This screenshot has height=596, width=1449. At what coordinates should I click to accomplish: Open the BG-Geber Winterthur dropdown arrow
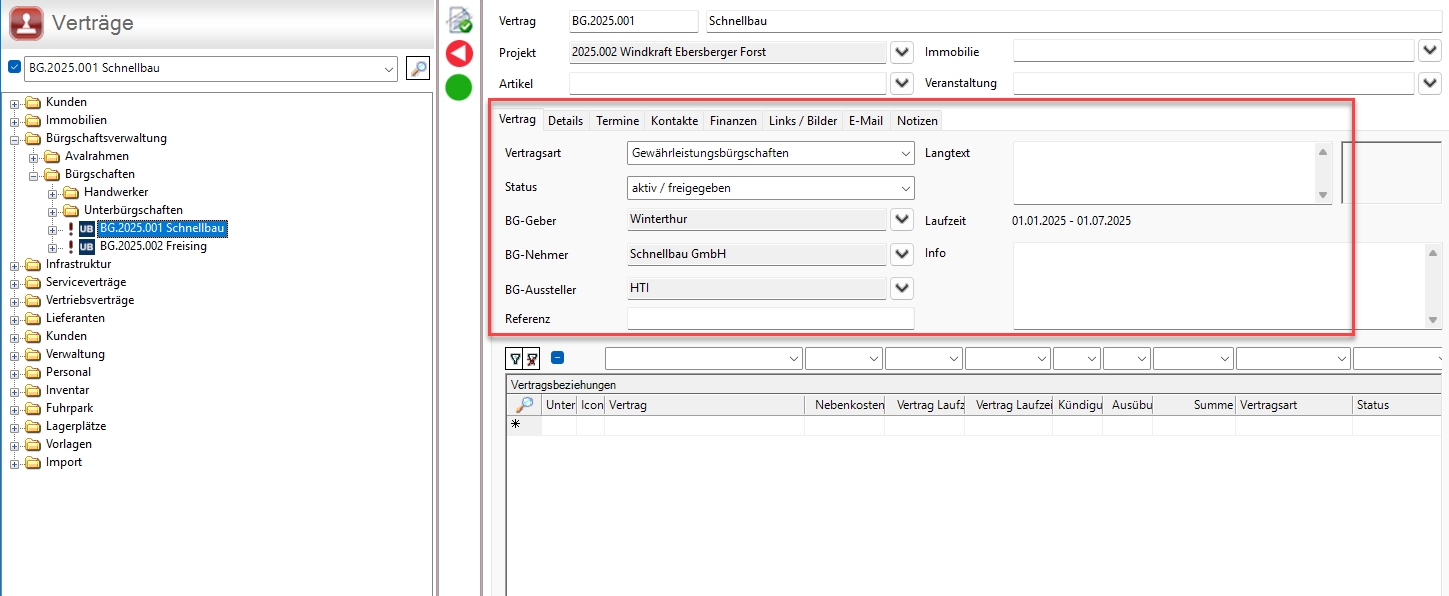(902, 220)
